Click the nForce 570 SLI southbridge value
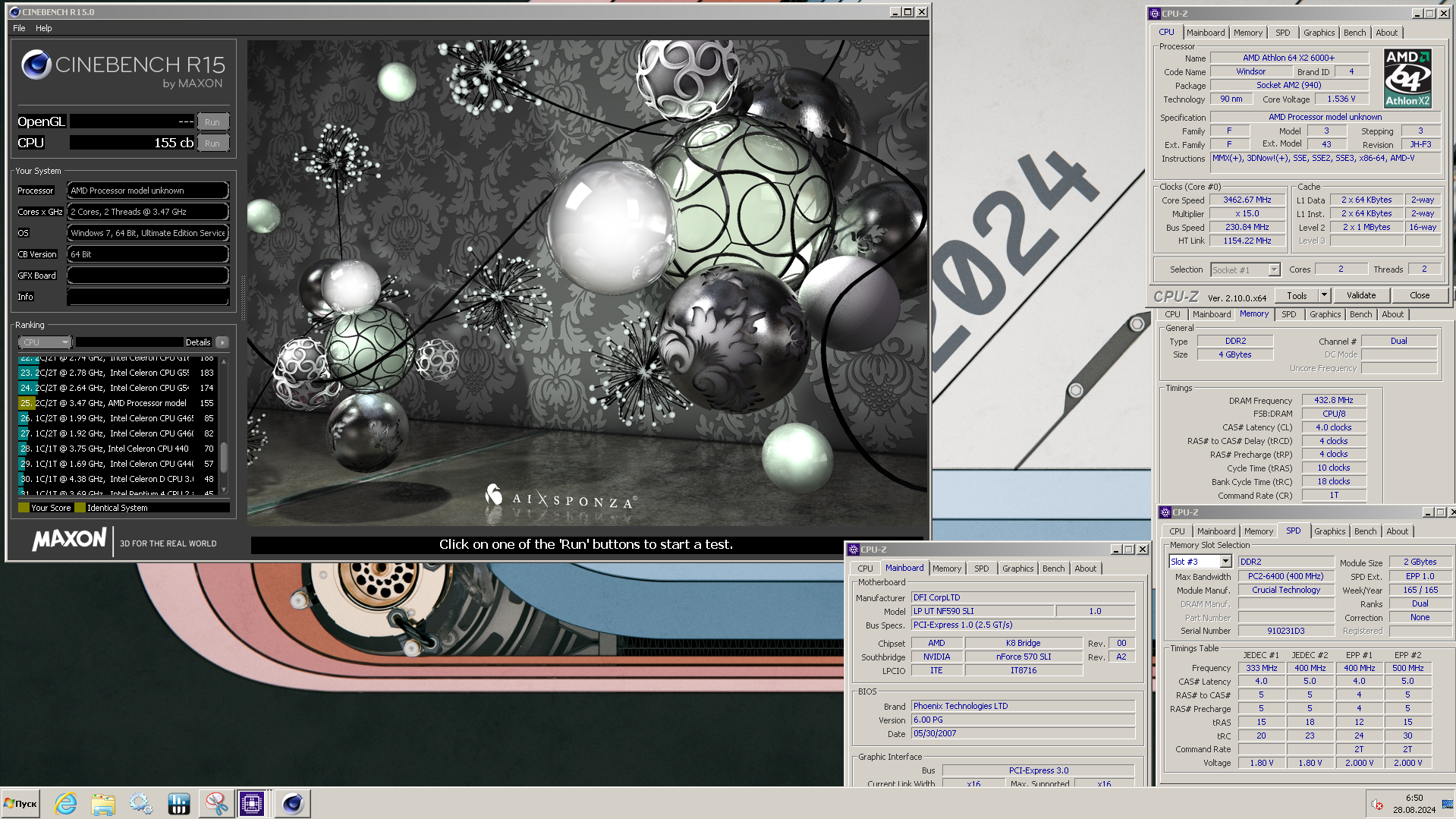This screenshot has height=819, width=1456. click(1024, 657)
